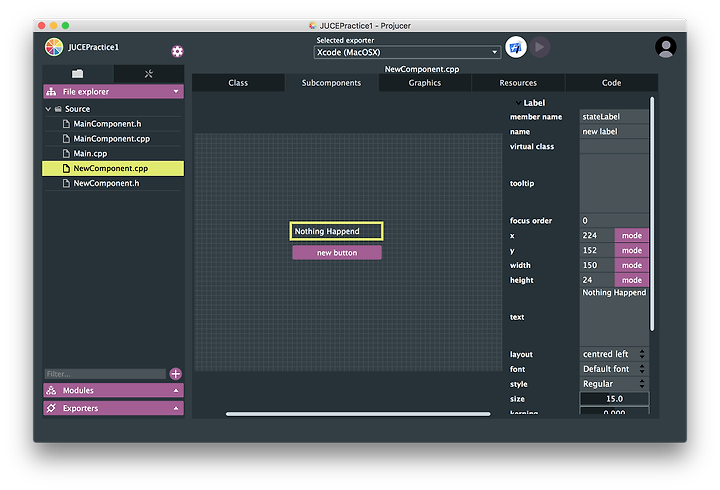Click the file Filter input field
Screen dimensions: 720x490
click(105, 374)
